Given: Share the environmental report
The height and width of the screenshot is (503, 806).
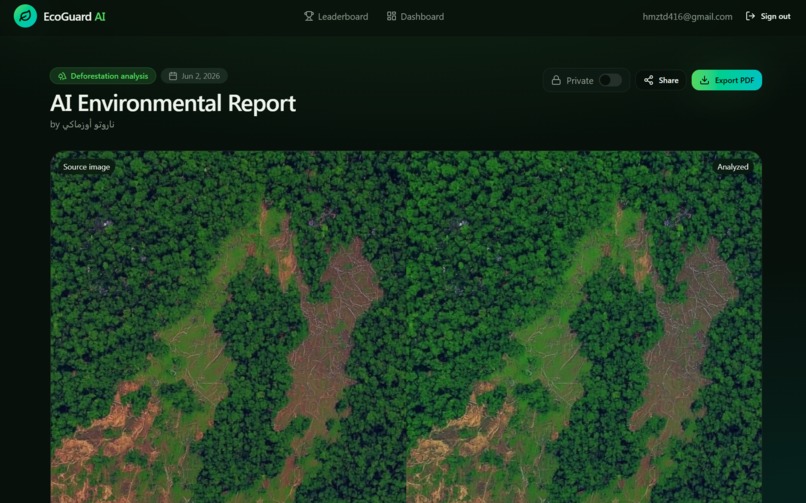Looking at the screenshot, I should click(661, 80).
